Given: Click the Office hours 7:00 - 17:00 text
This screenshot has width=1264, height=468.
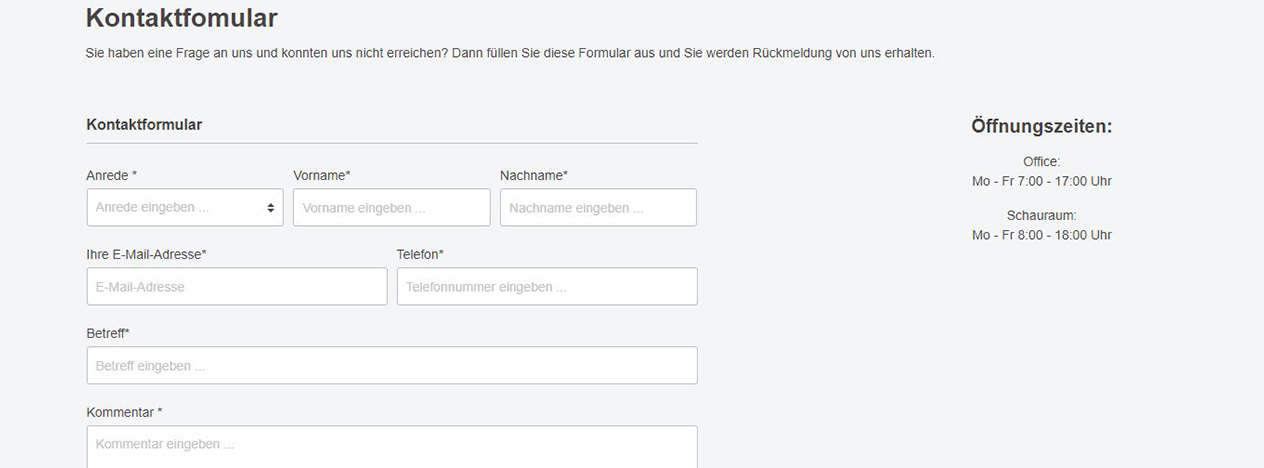Looking at the screenshot, I should (x=1041, y=181).
